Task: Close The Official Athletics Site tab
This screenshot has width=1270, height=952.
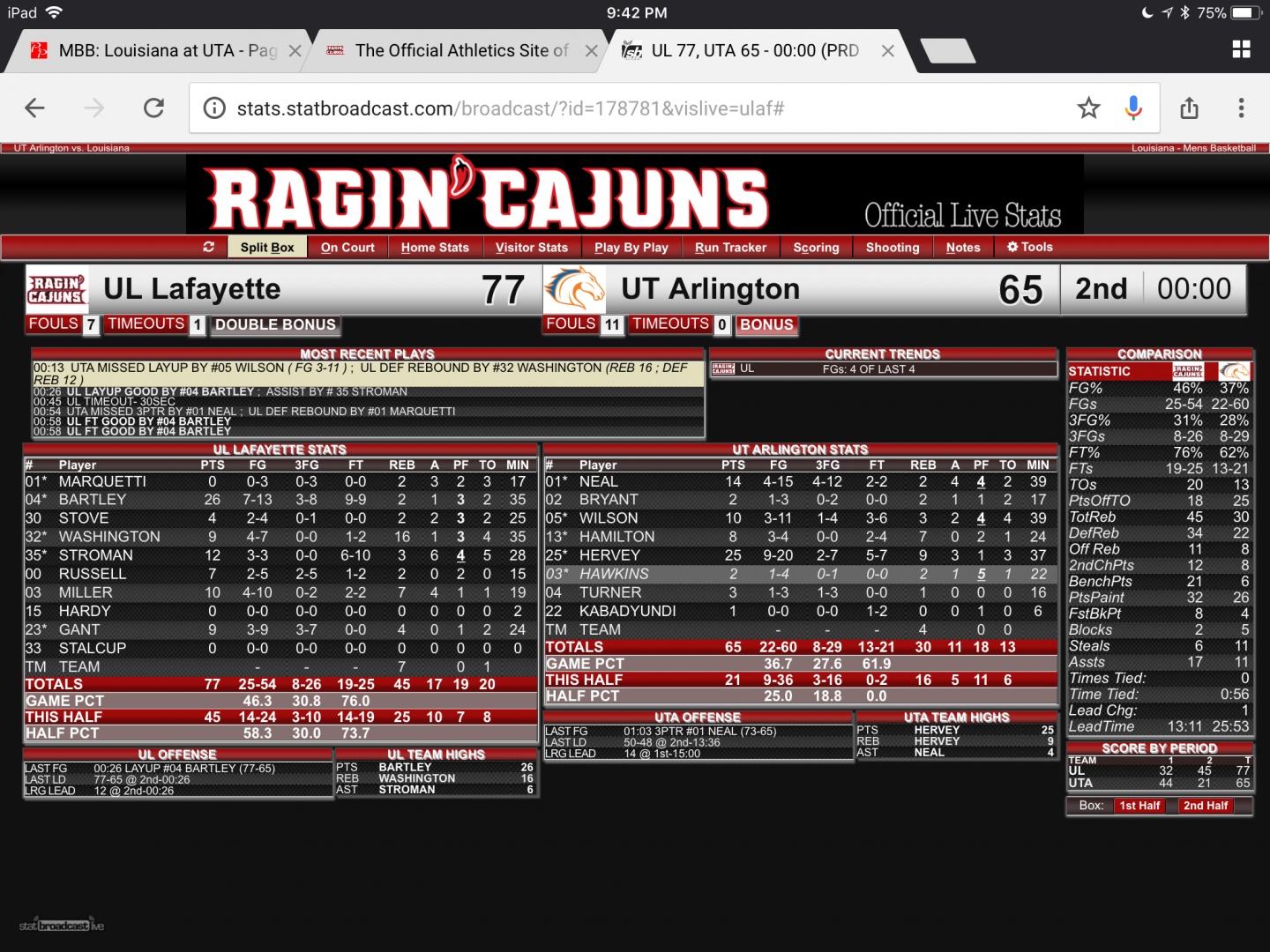Action: click(x=592, y=51)
